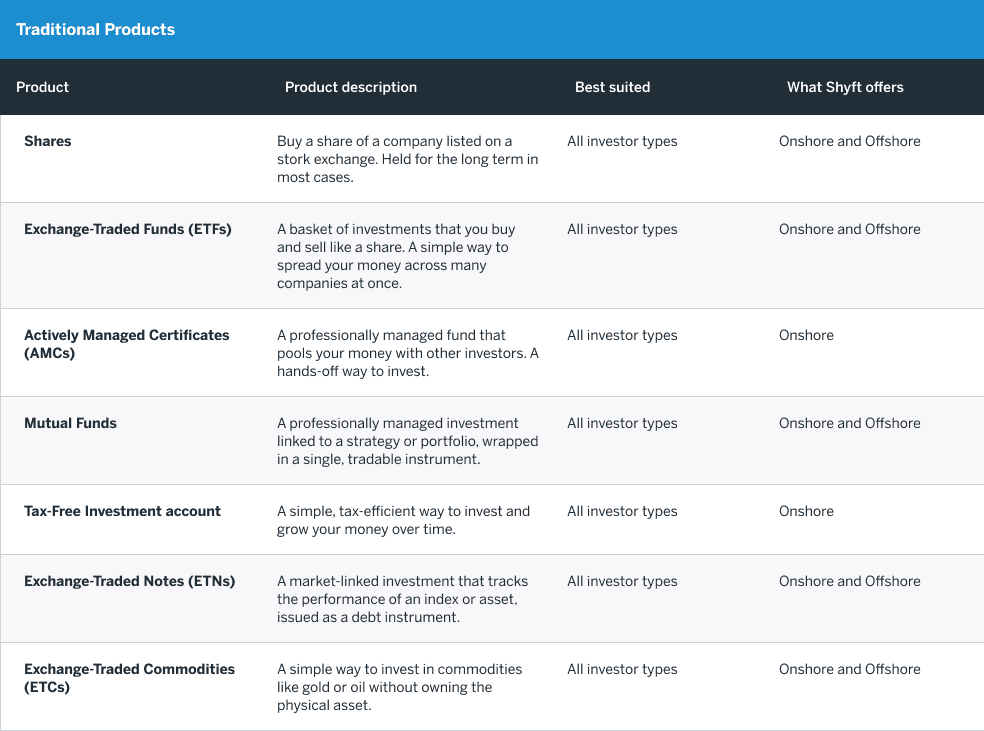Select the Product column header
984x731 pixels.
pos(43,87)
